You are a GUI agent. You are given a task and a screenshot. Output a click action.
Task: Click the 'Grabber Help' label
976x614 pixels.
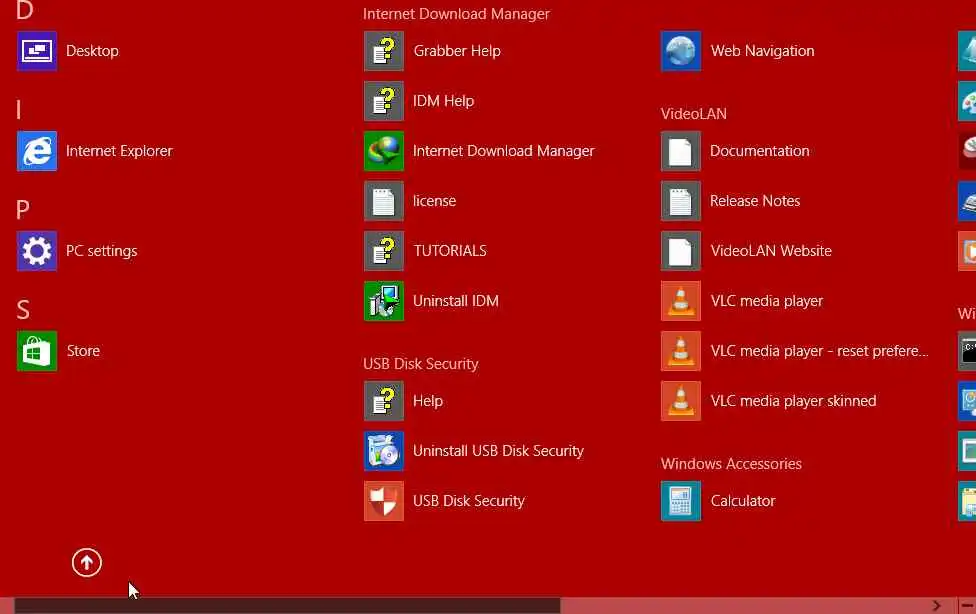457,51
